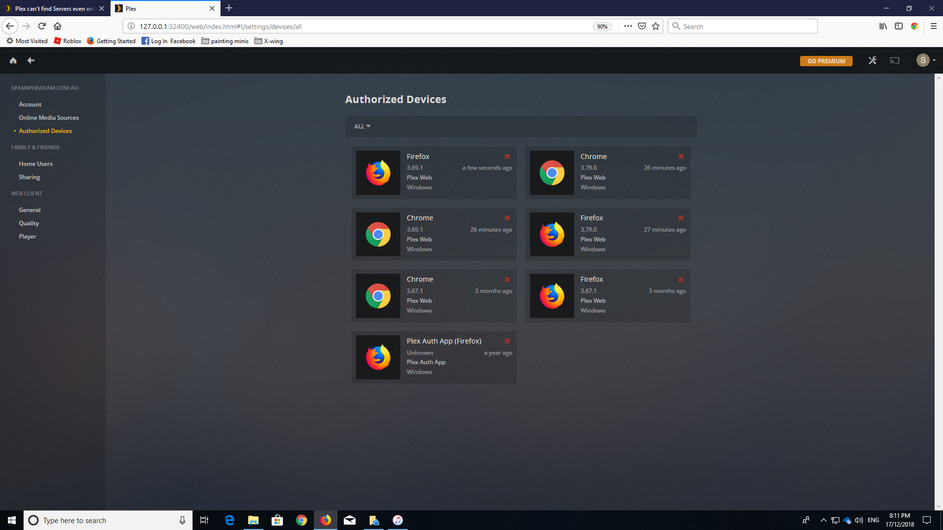Click Firefox 3.67.1 device icon
943x530 pixels.
pyautogui.click(x=551, y=296)
